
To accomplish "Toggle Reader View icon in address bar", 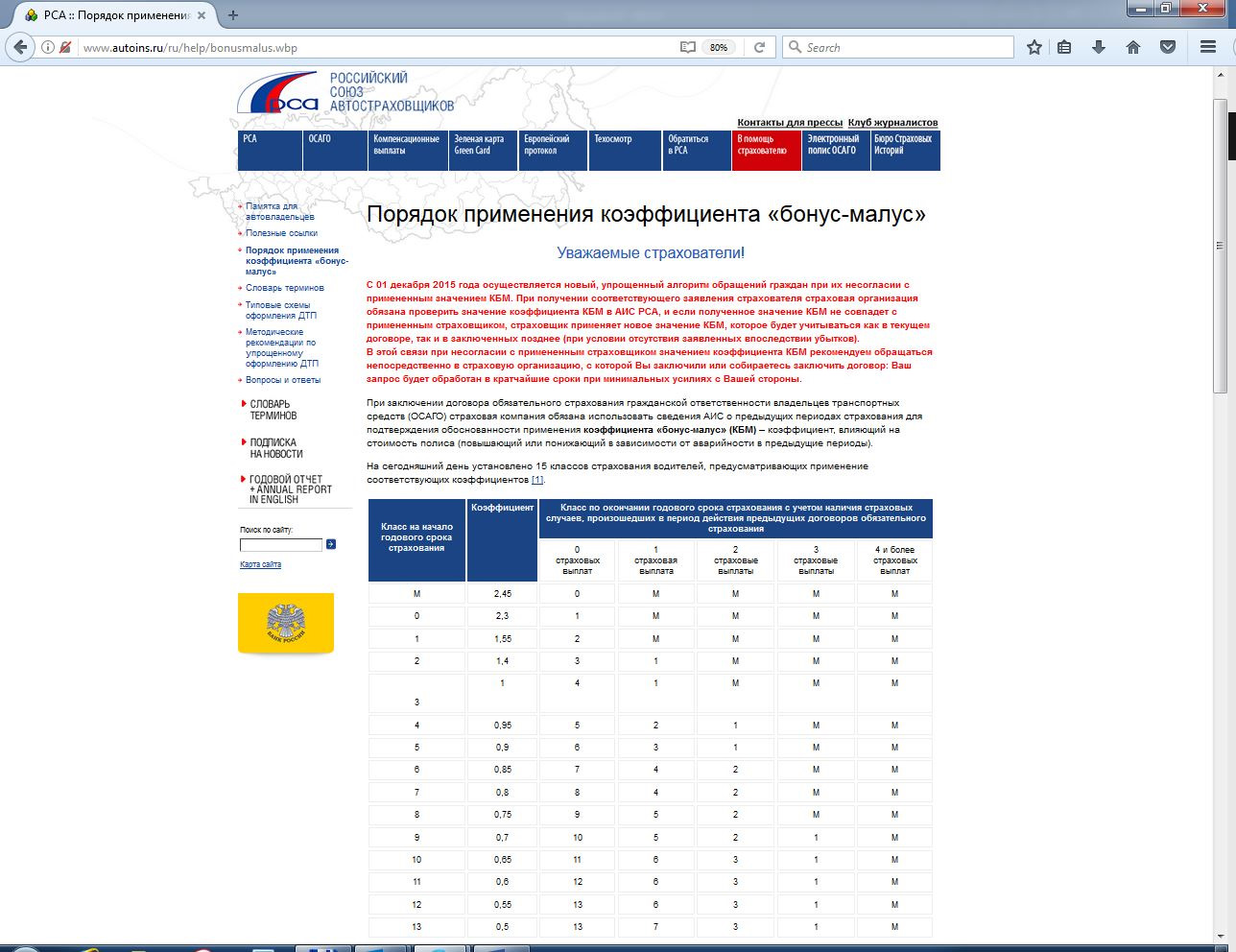I will (687, 47).
